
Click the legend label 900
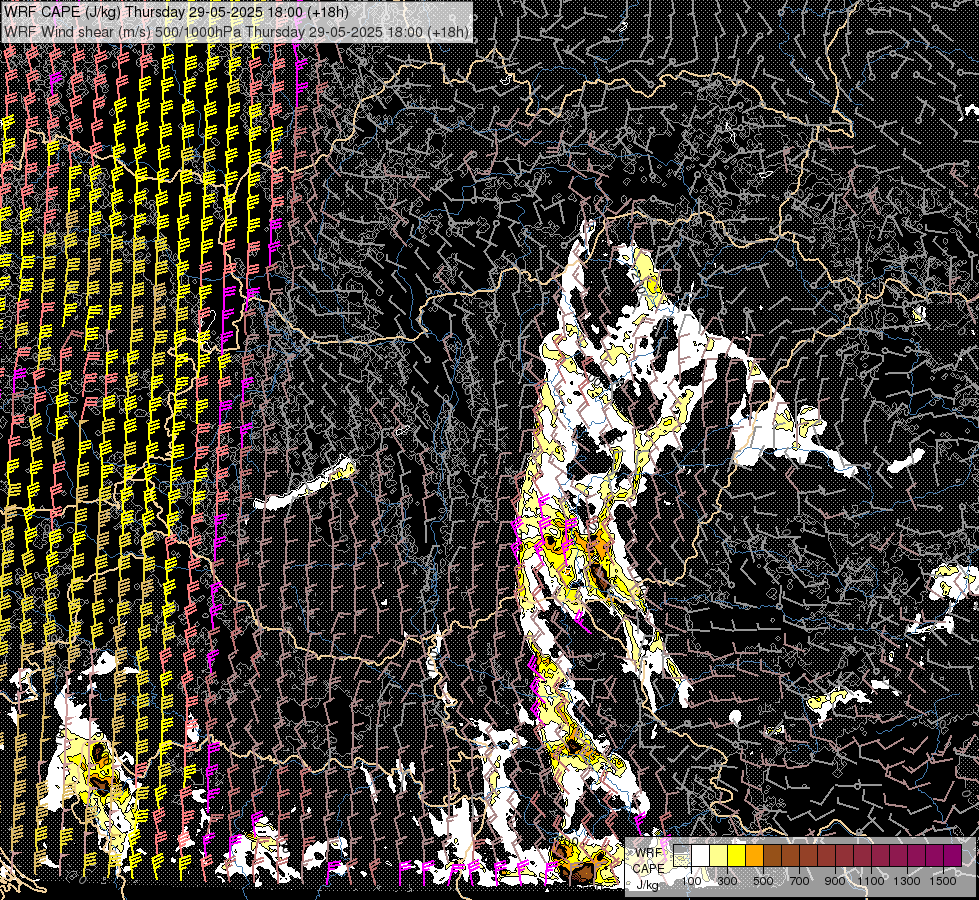tap(835, 881)
